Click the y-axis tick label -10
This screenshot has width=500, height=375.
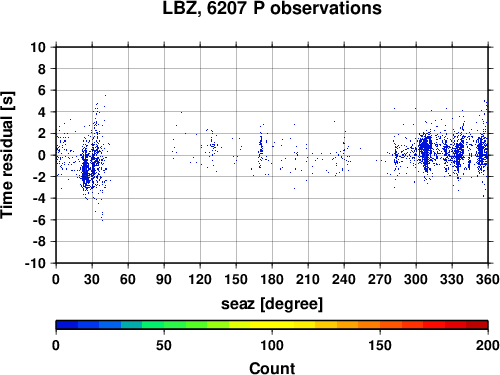pos(35,263)
